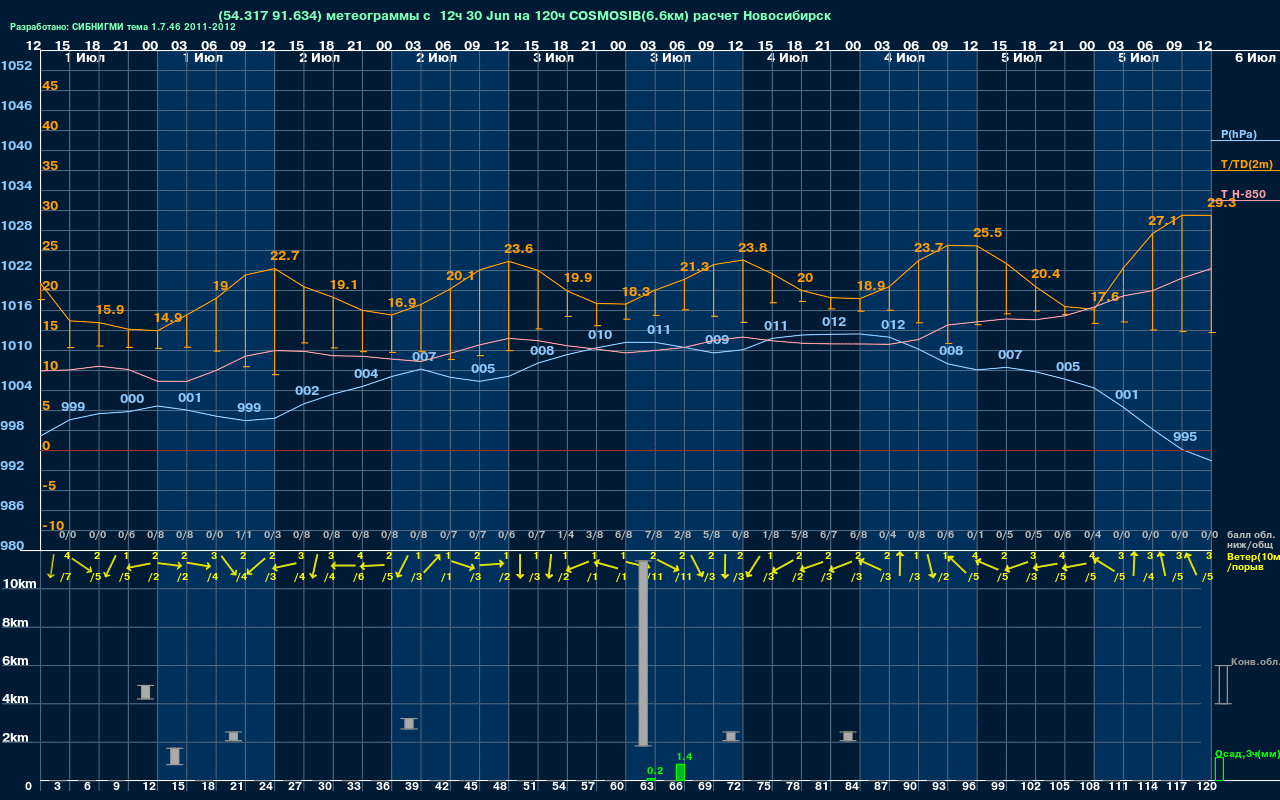Click the convective cloud marker above hour 21

pyautogui.click(x=233, y=736)
